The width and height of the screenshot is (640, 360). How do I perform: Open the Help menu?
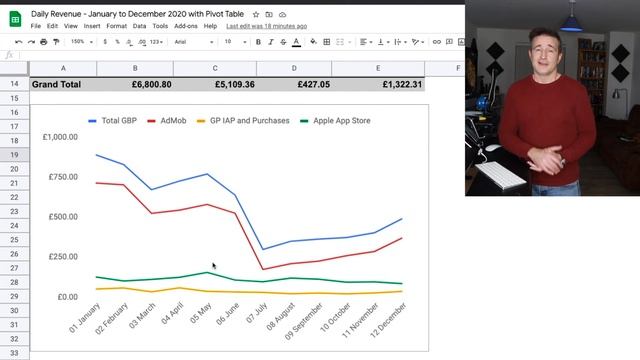click(210, 26)
